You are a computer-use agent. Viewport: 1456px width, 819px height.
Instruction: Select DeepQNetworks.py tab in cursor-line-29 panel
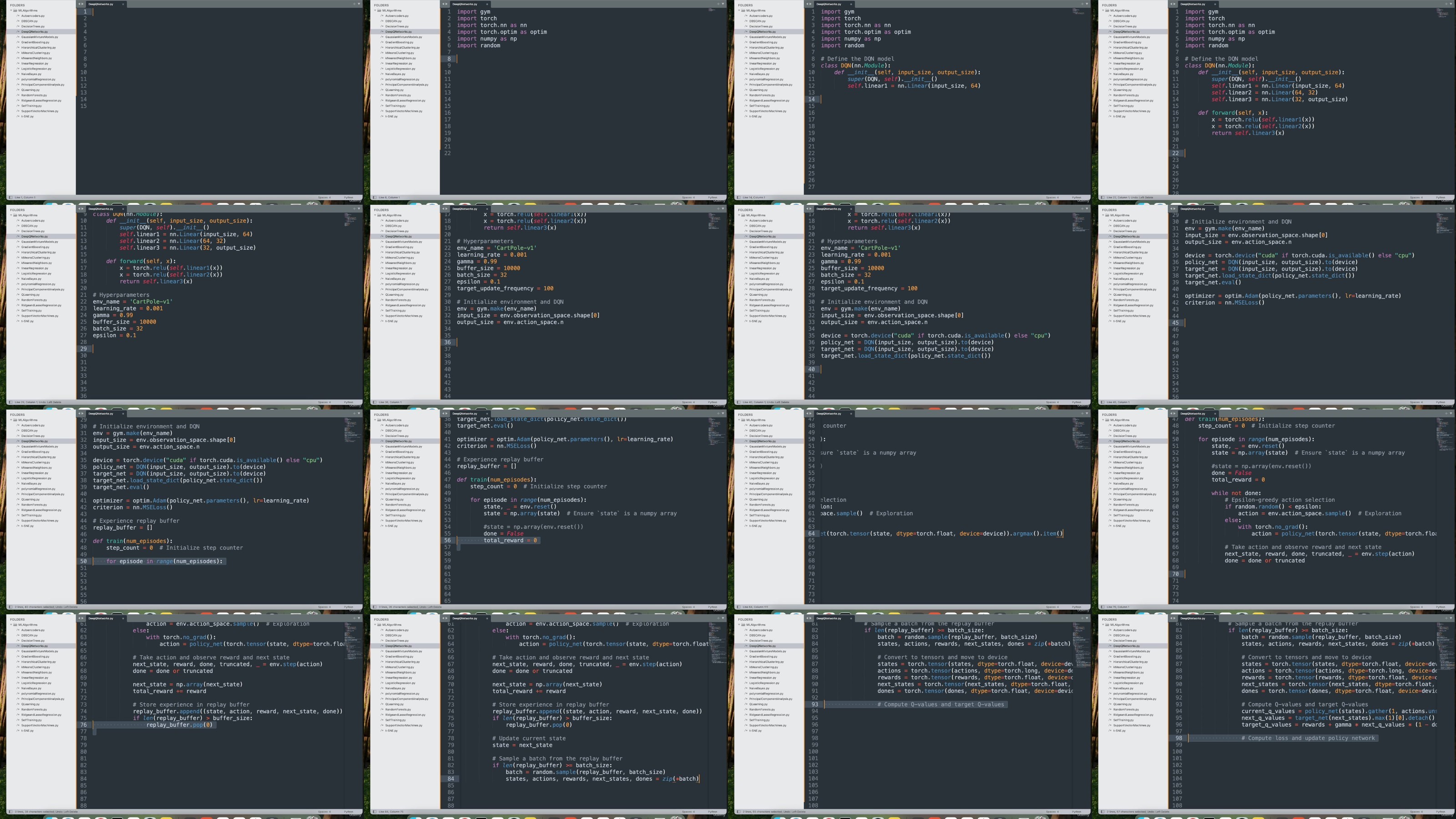click(x=101, y=208)
